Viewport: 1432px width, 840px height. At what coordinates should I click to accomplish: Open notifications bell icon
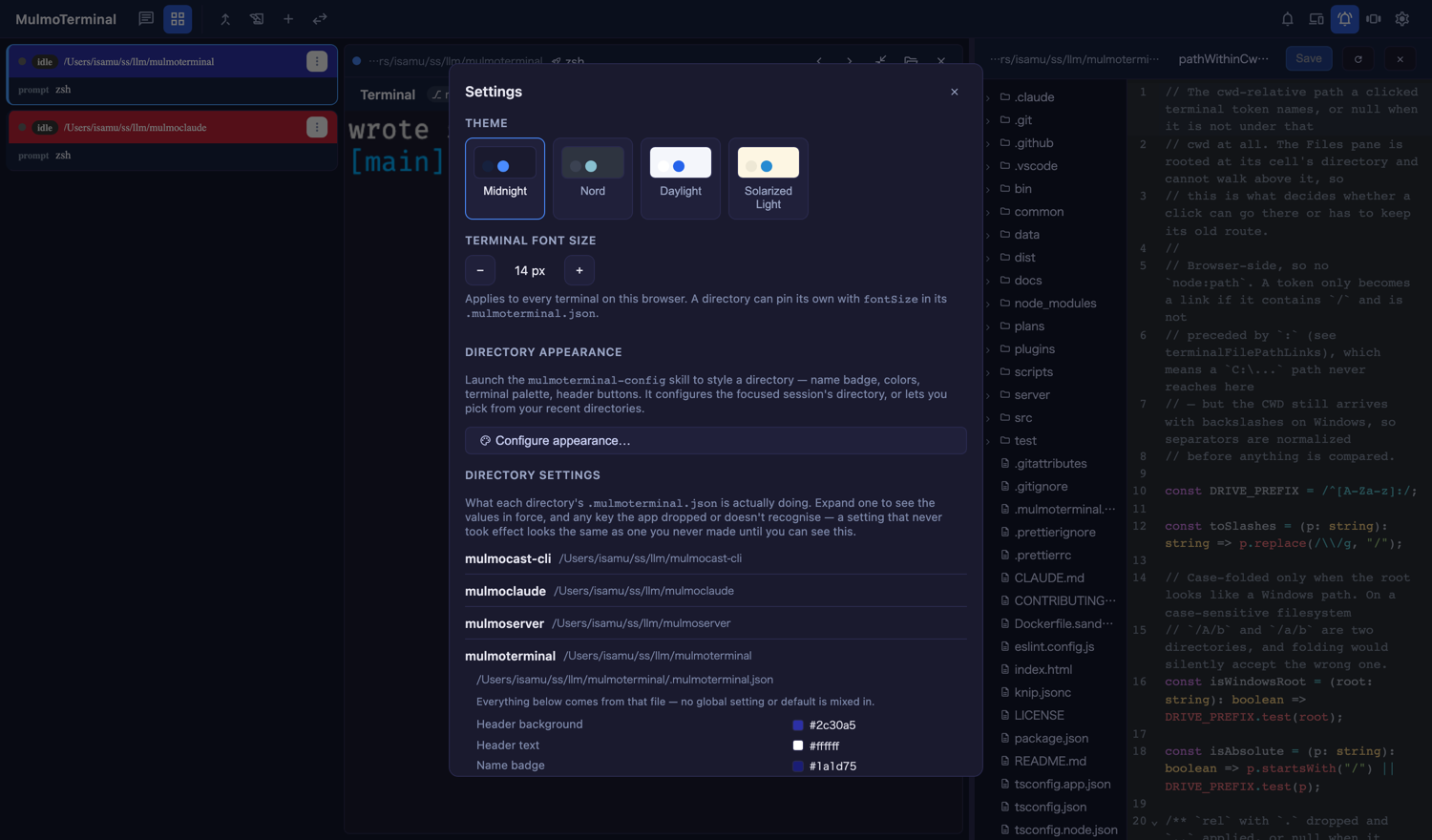click(1288, 19)
